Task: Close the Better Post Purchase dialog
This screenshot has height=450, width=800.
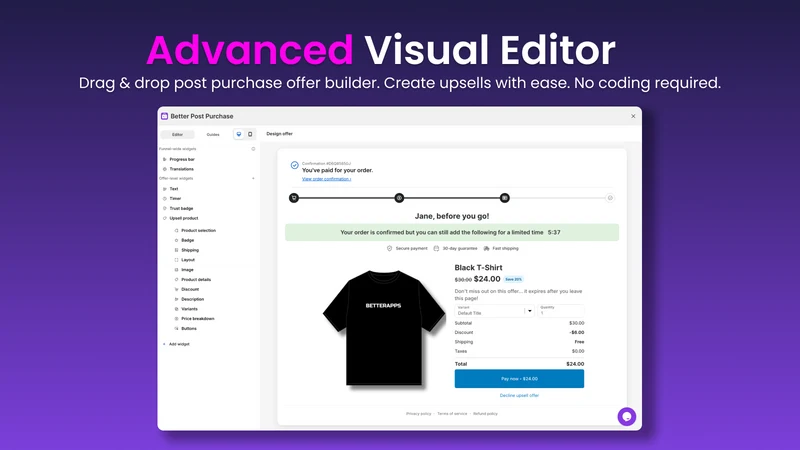Action: point(633,116)
